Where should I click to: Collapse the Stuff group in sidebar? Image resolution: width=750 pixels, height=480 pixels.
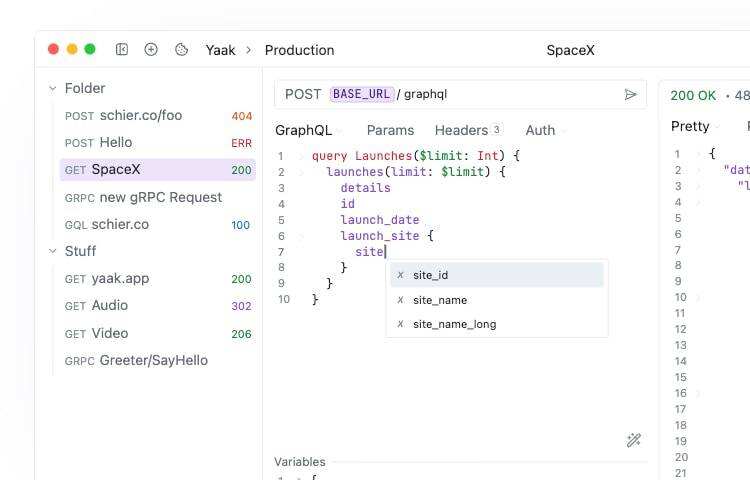tap(52, 252)
